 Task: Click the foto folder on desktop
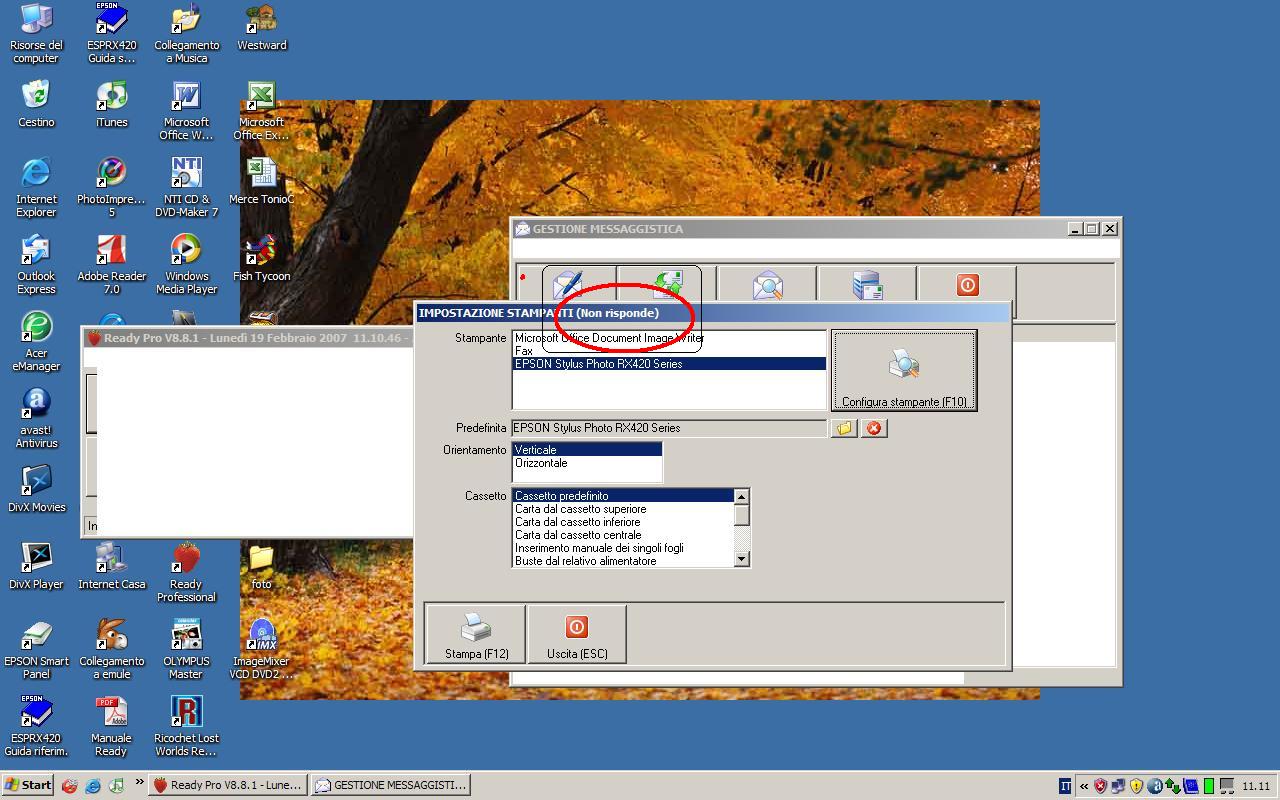click(x=261, y=565)
